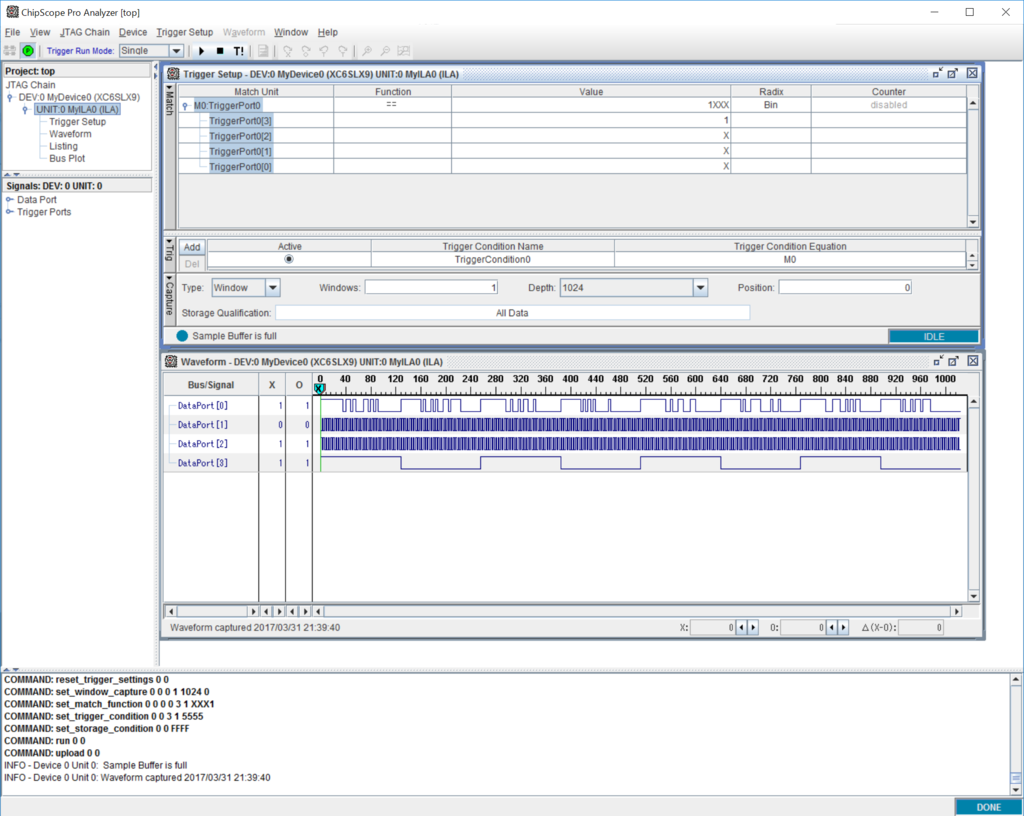Screen dimensions: 1024x816
Task: Click the open cable search toolbar icon
Action: pyautogui.click(x=10, y=50)
